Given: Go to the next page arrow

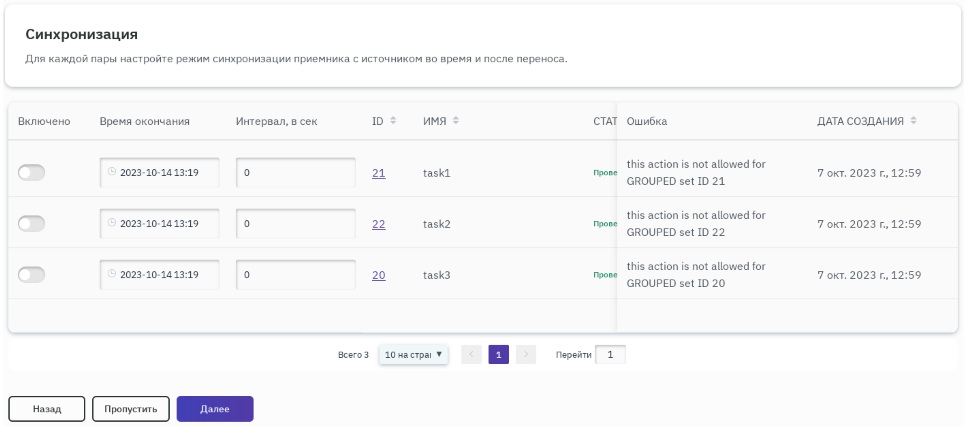Looking at the screenshot, I should tap(526, 354).
